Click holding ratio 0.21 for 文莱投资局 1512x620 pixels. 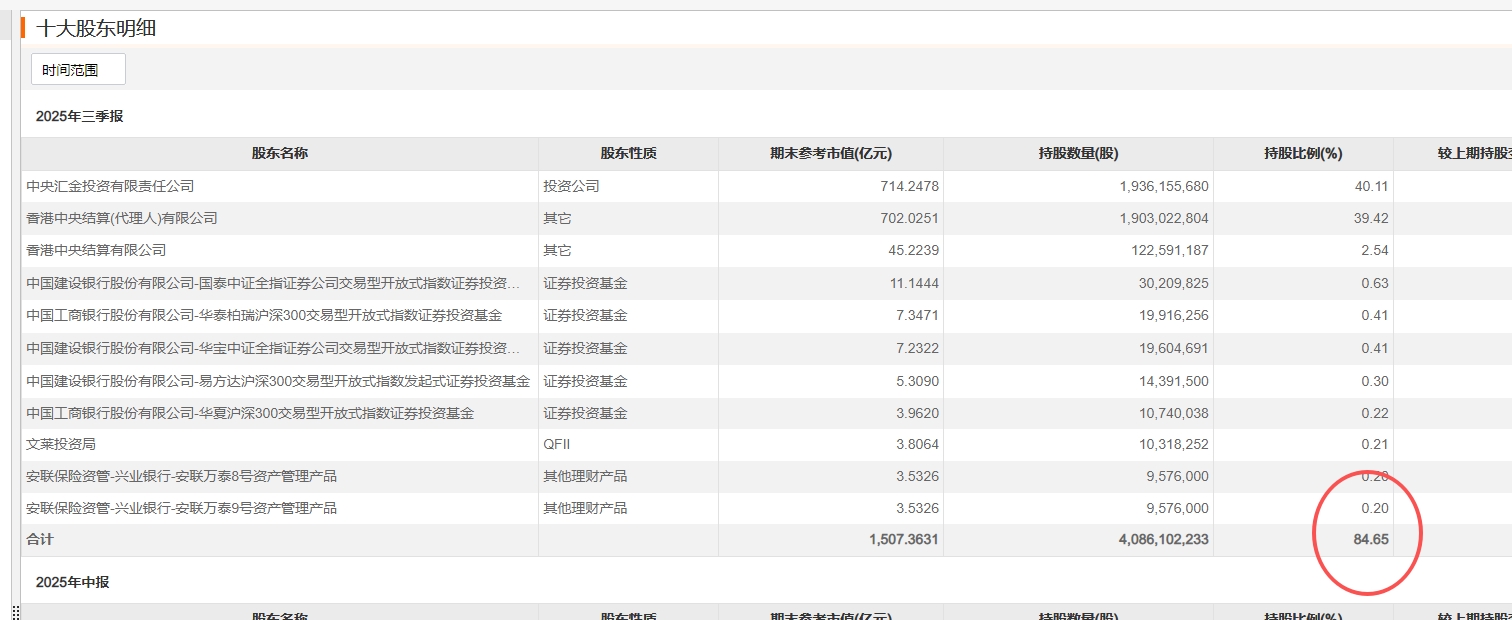tap(1375, 444)
